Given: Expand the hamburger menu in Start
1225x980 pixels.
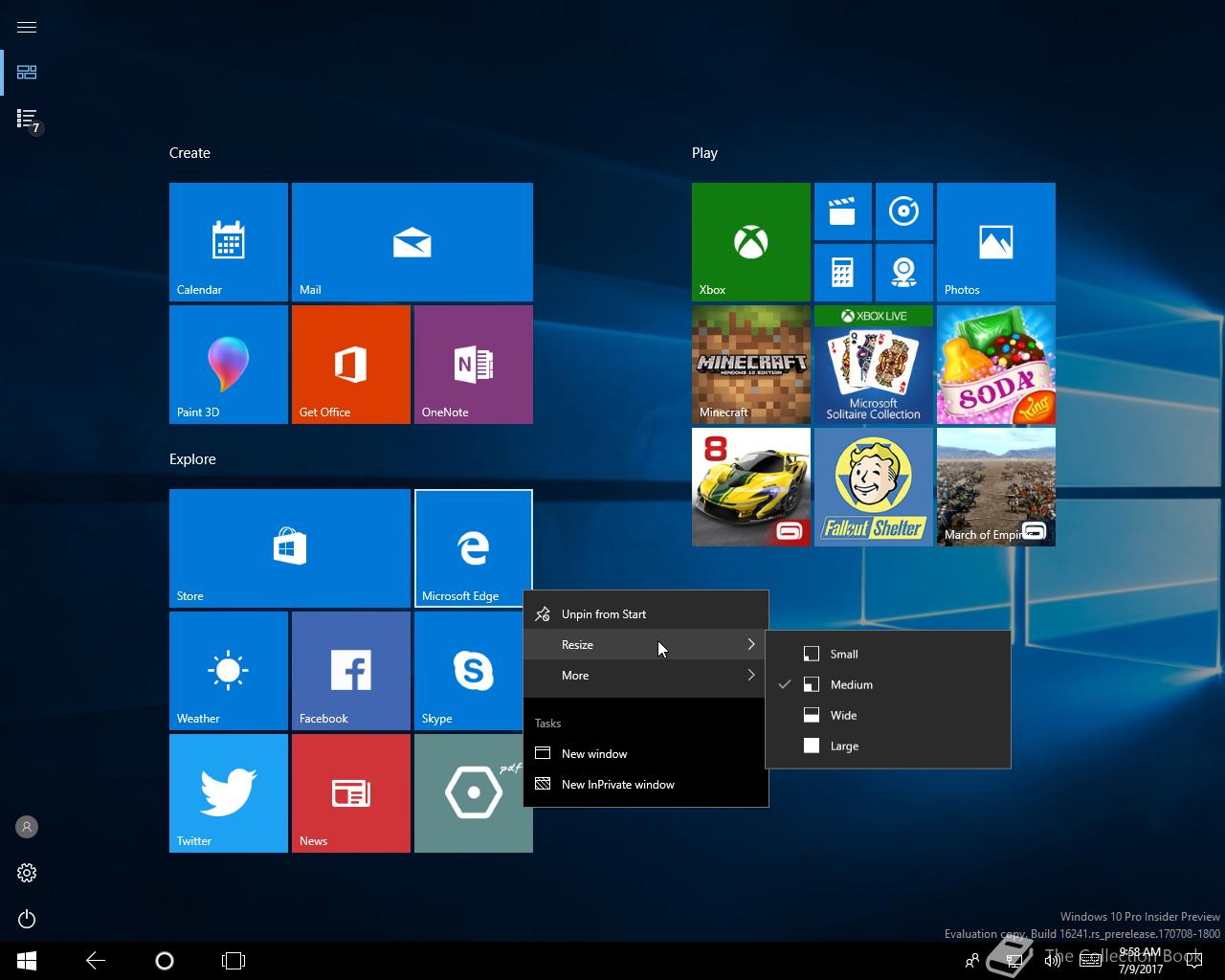Looking at the screenshot, I should coord(27,27).
